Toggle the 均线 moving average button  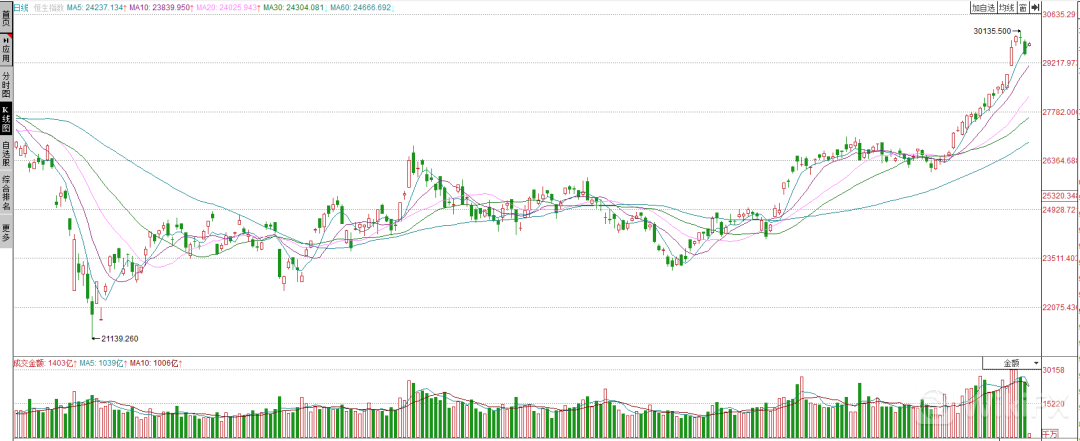(1009, 8)
